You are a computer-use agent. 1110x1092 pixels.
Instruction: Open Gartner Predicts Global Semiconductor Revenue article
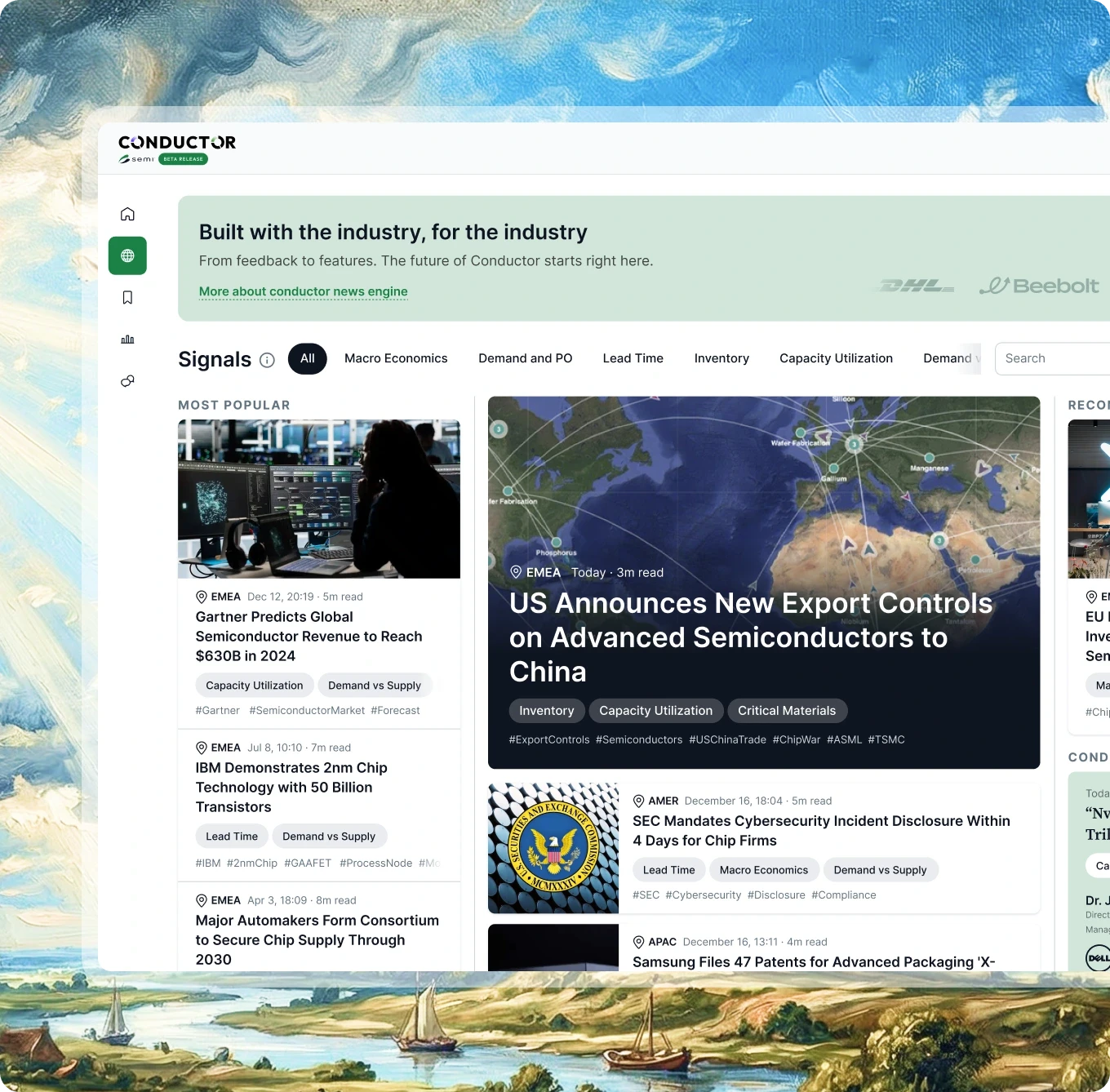tap(309, 637)
